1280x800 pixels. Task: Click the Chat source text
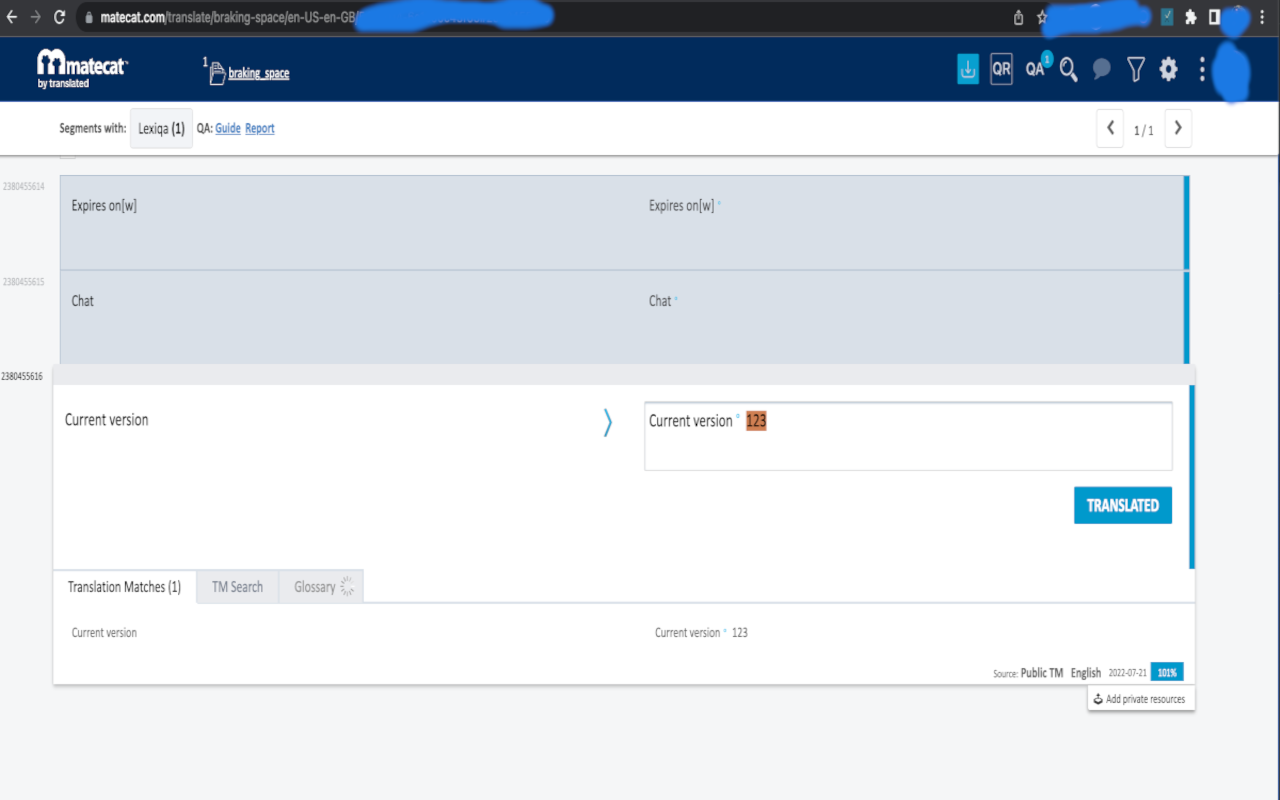click(x=83, y=301)
